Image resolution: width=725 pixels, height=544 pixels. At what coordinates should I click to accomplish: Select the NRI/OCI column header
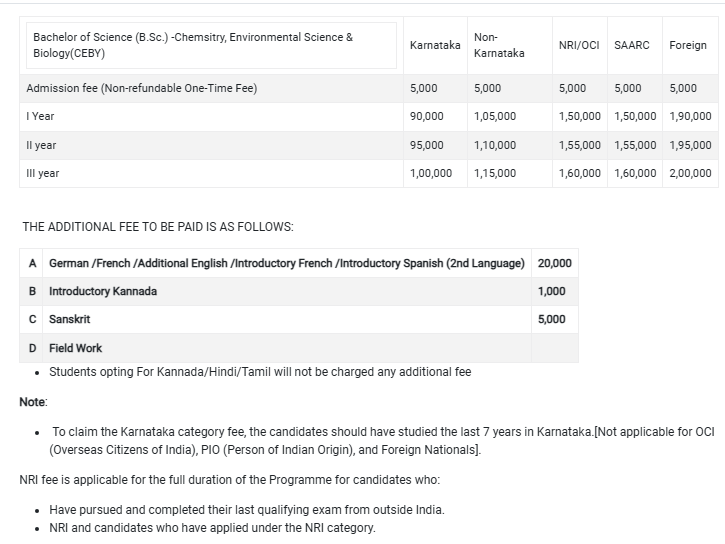[x=579, y=45]
